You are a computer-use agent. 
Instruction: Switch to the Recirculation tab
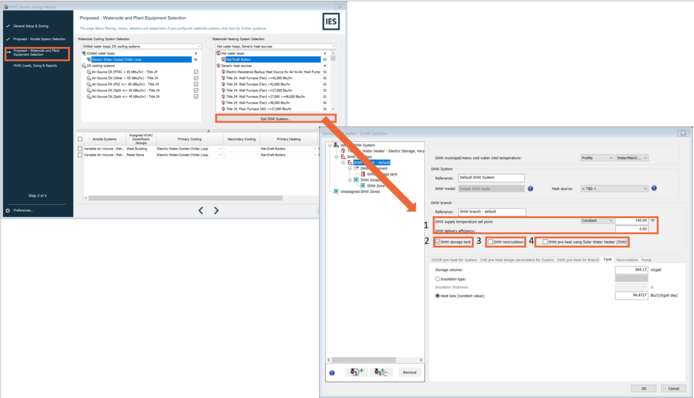click(x=627, y=260)
